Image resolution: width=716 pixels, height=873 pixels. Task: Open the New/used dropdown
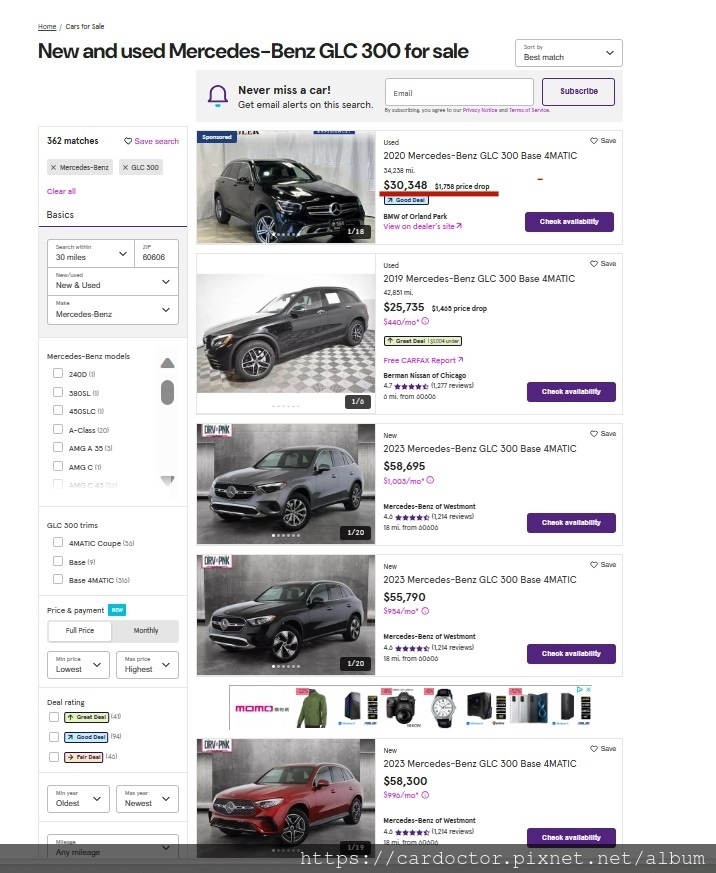pyautogui.click(x=113, y=281)
